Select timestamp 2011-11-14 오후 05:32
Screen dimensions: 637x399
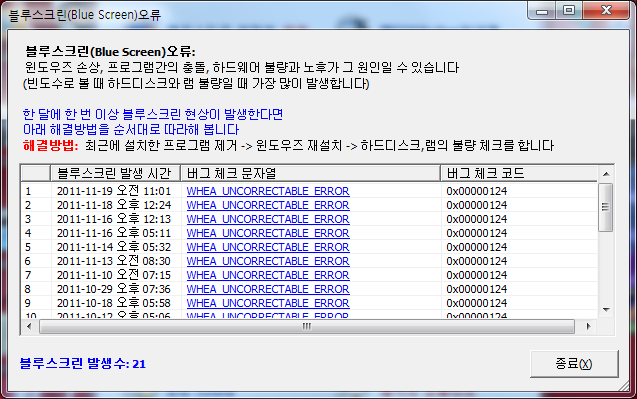click(x=114, y=247)
